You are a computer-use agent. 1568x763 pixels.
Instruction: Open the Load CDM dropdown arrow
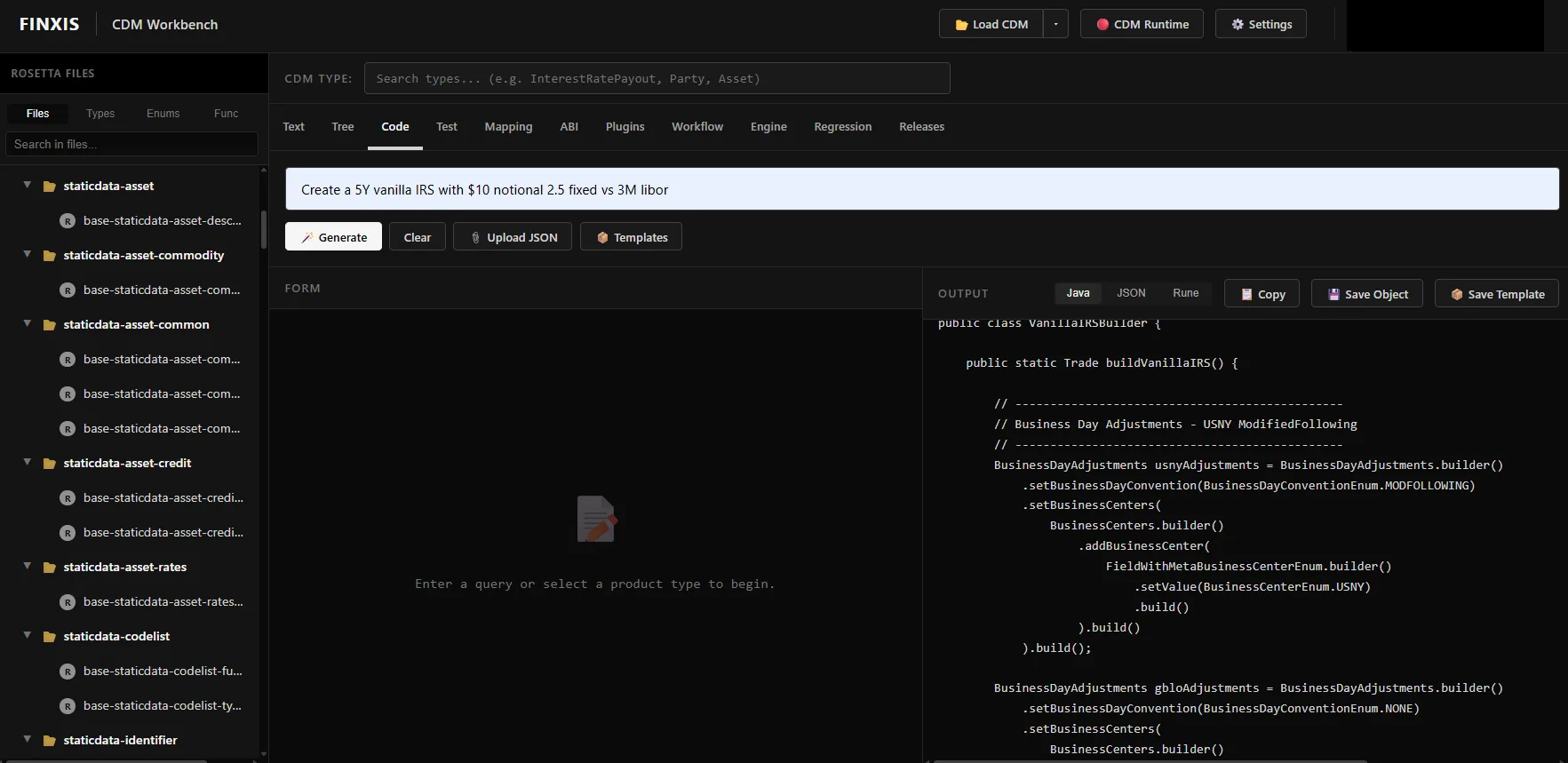point(1055,24)
